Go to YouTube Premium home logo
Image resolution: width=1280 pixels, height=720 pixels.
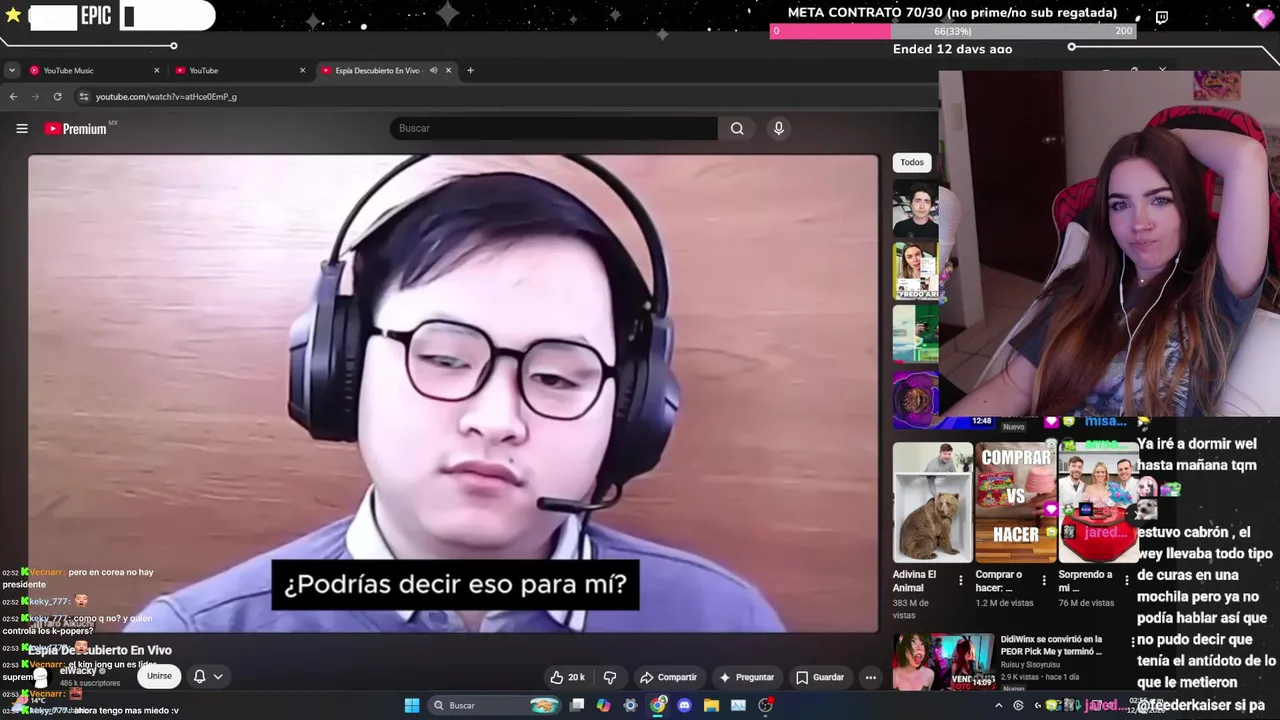point(76,128)
